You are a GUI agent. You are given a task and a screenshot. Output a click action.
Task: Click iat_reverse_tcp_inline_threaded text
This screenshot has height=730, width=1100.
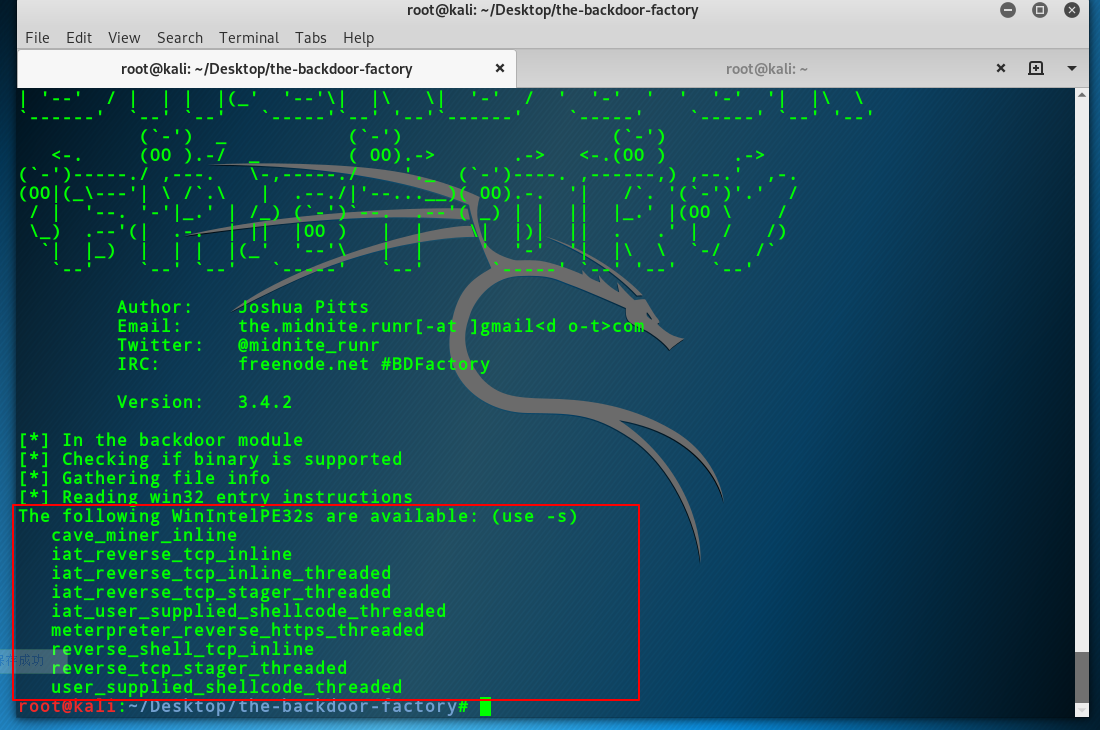click(x=221, y=574)
